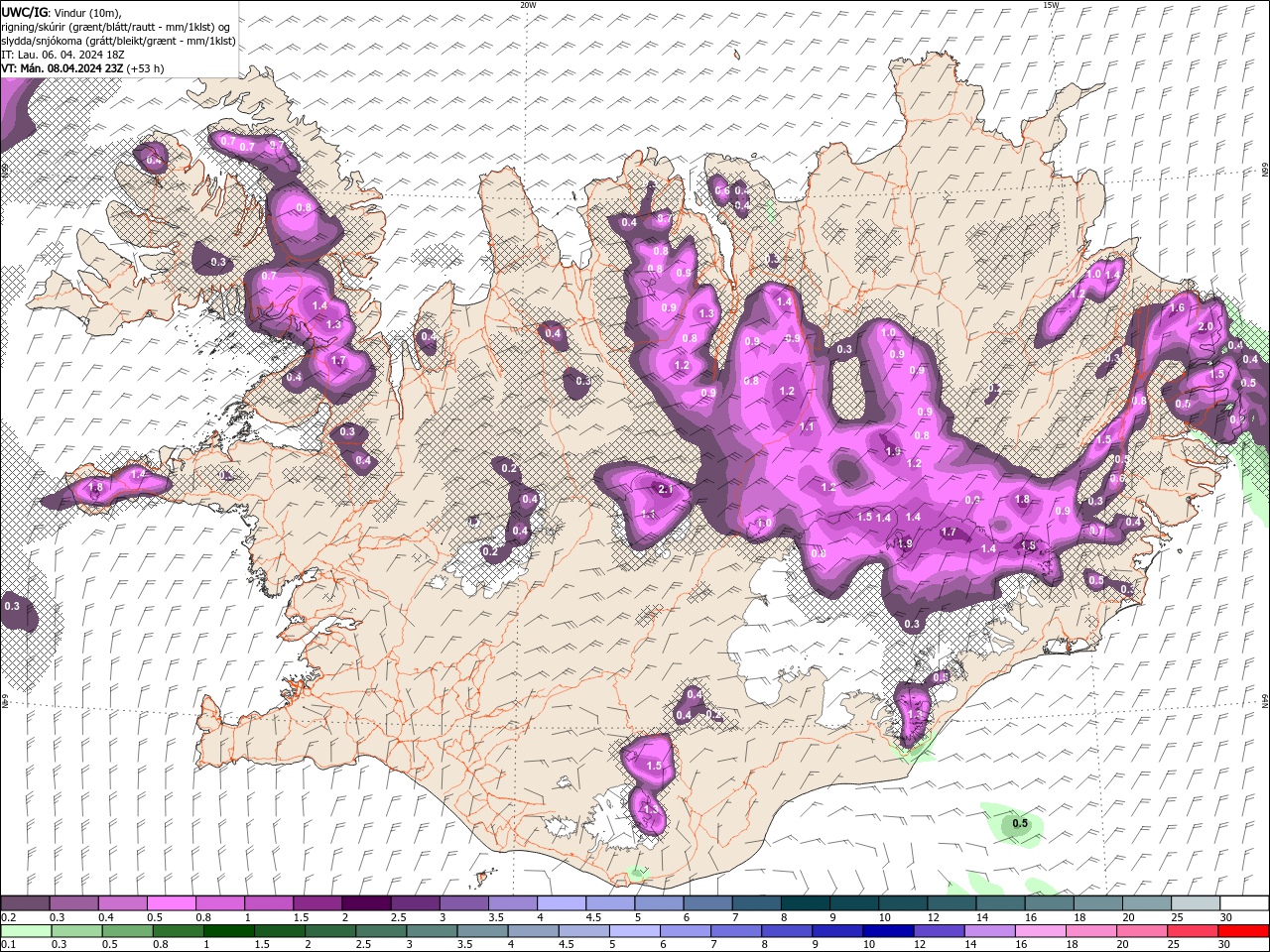Pick the red-pink 25 rain legend swatch
This screenshot has height=952, width=1270.
[x=1192, y=931]
